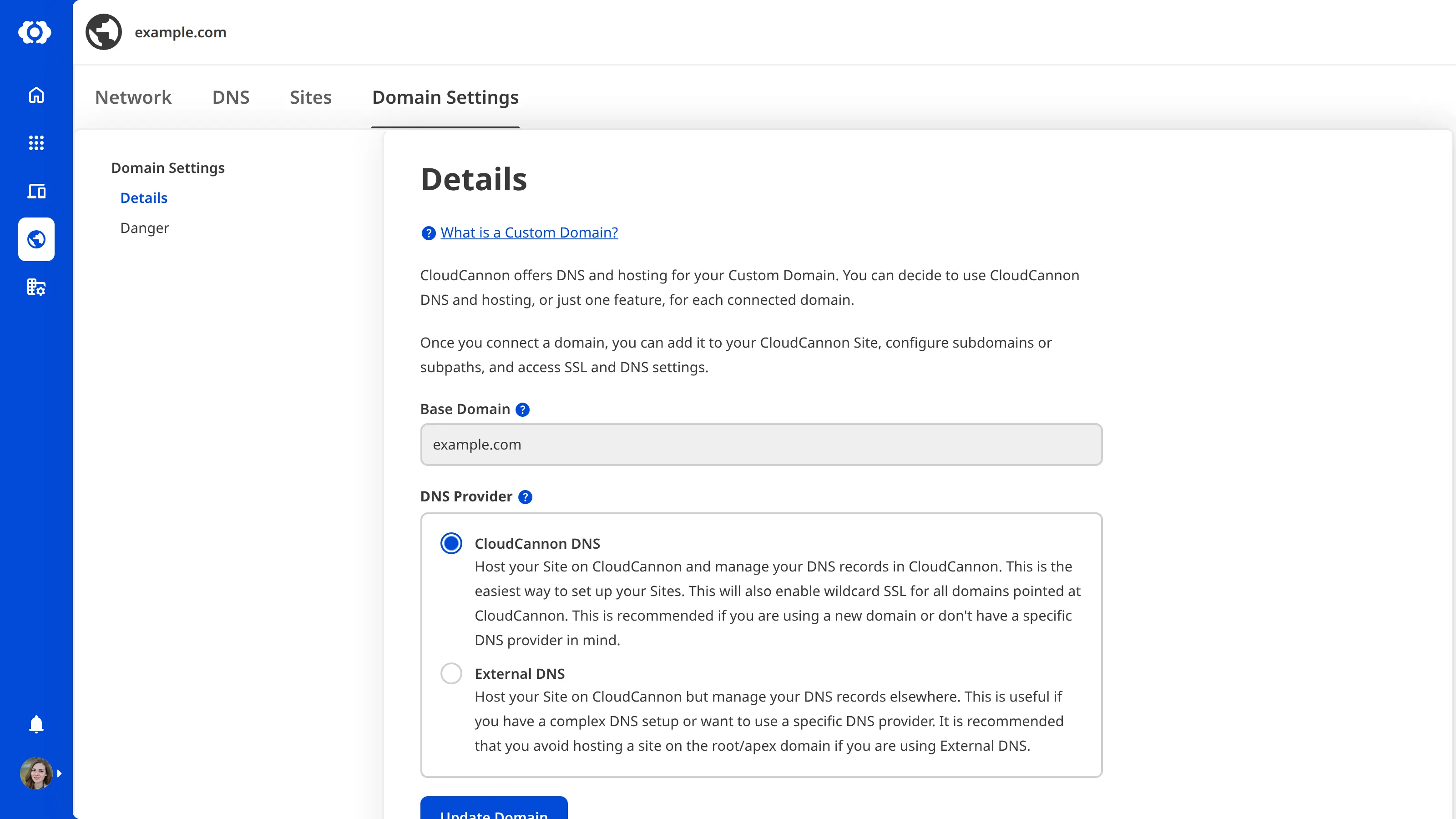This screenshot has height=819, width=1456.
Task: Select the Sites devices icon in sidebar
Action: pos(36,191)
